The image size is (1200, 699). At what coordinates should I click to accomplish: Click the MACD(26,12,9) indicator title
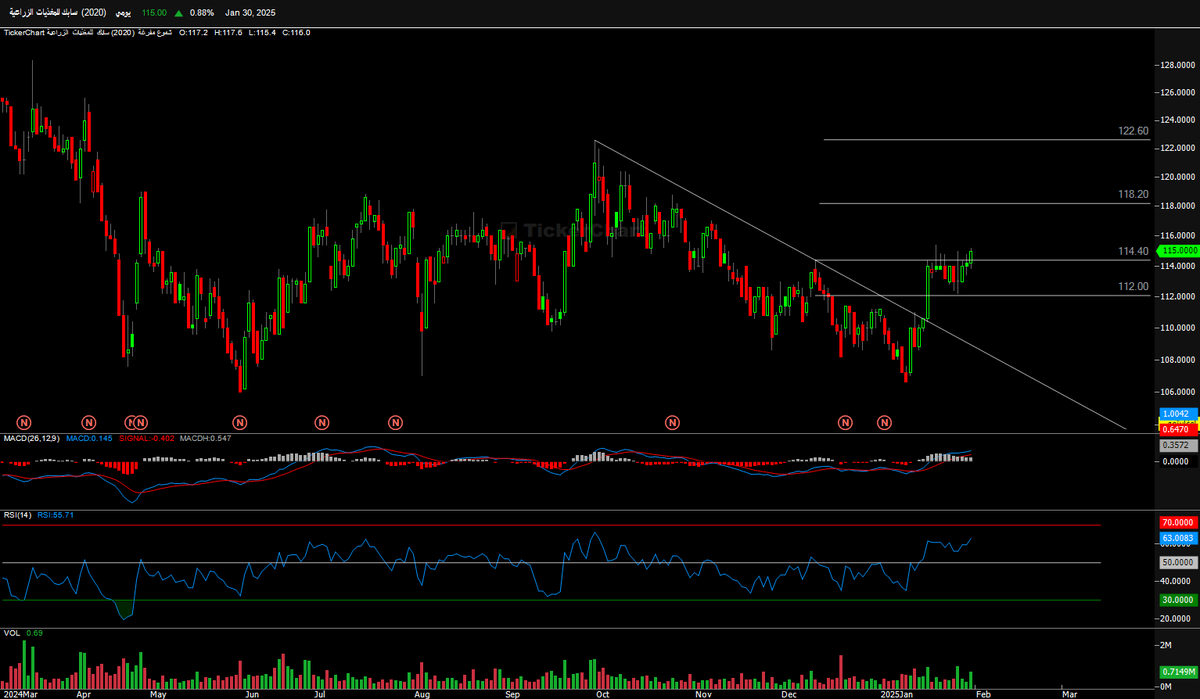(x=30, y=438)
